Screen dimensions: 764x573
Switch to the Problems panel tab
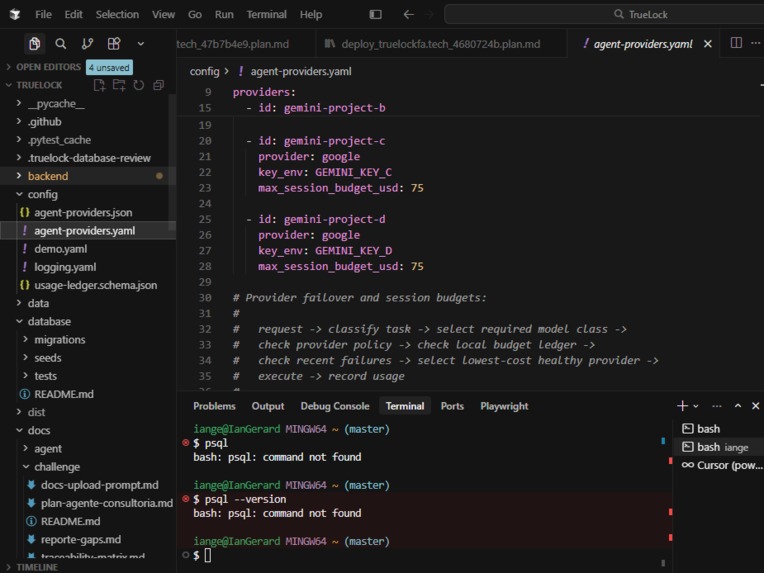(x=214, y=406)
